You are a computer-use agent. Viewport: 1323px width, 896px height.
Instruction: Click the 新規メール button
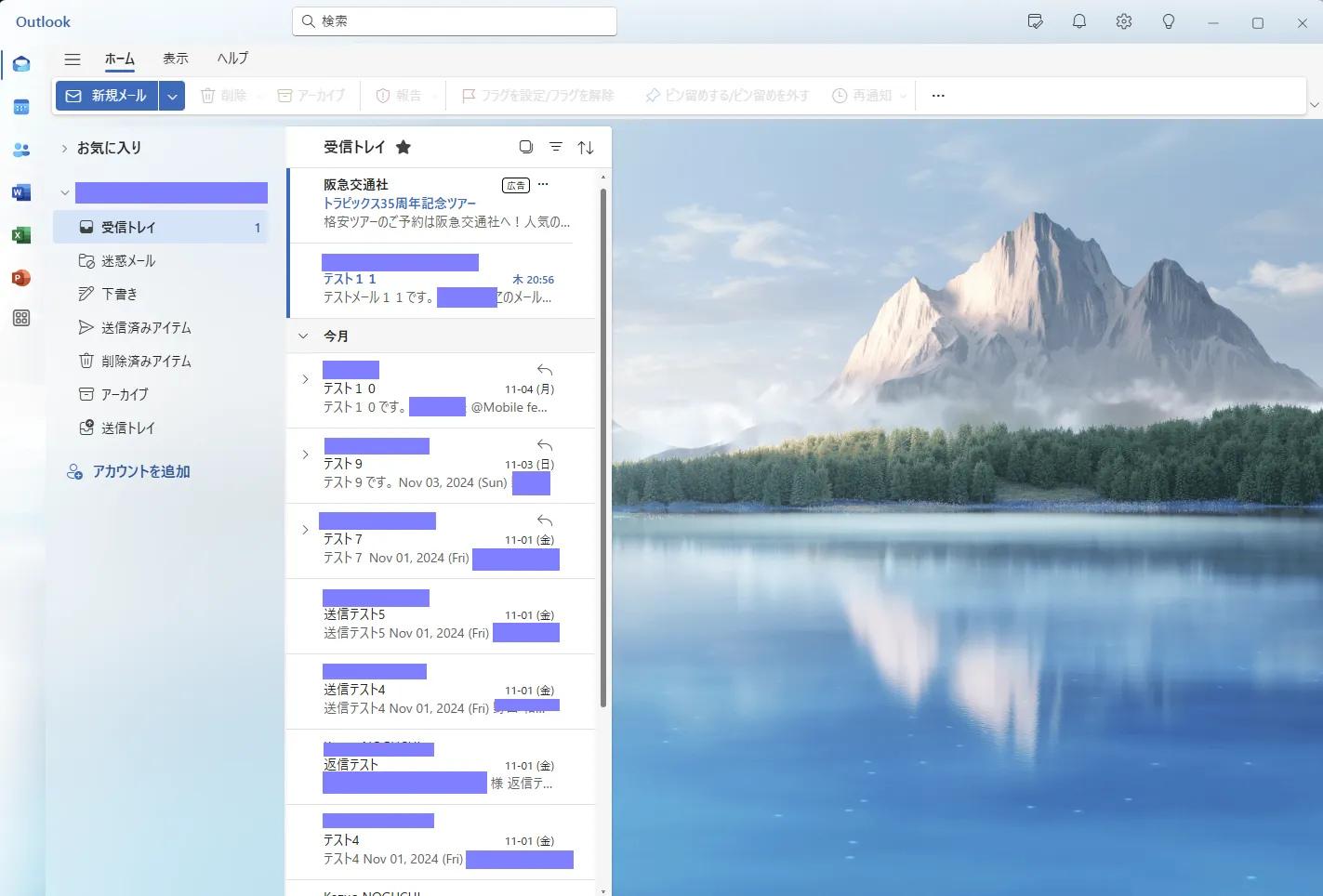click(x=107, y=95)
